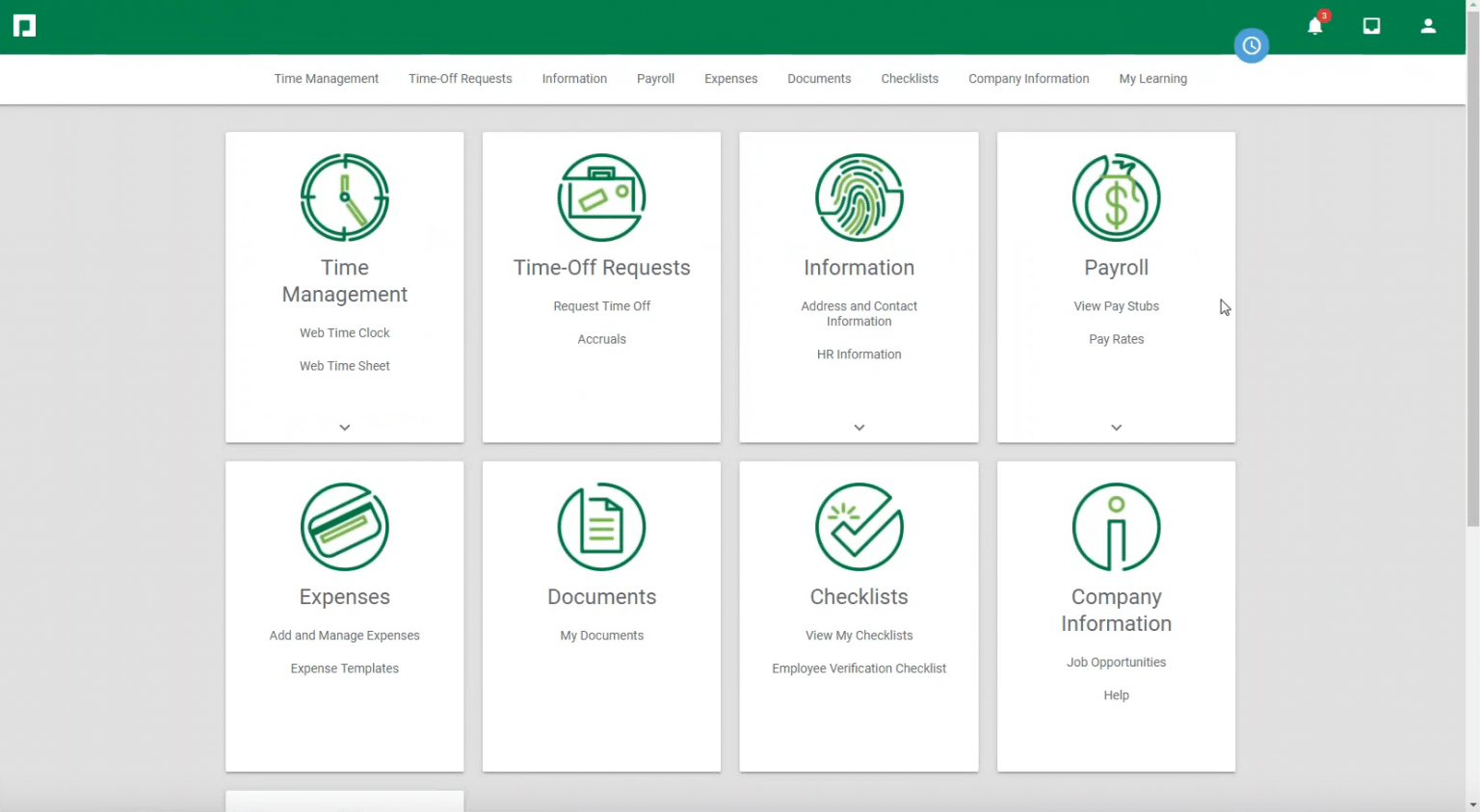
Task: Select the Documents page icon
Action: (x=601, y=527)
